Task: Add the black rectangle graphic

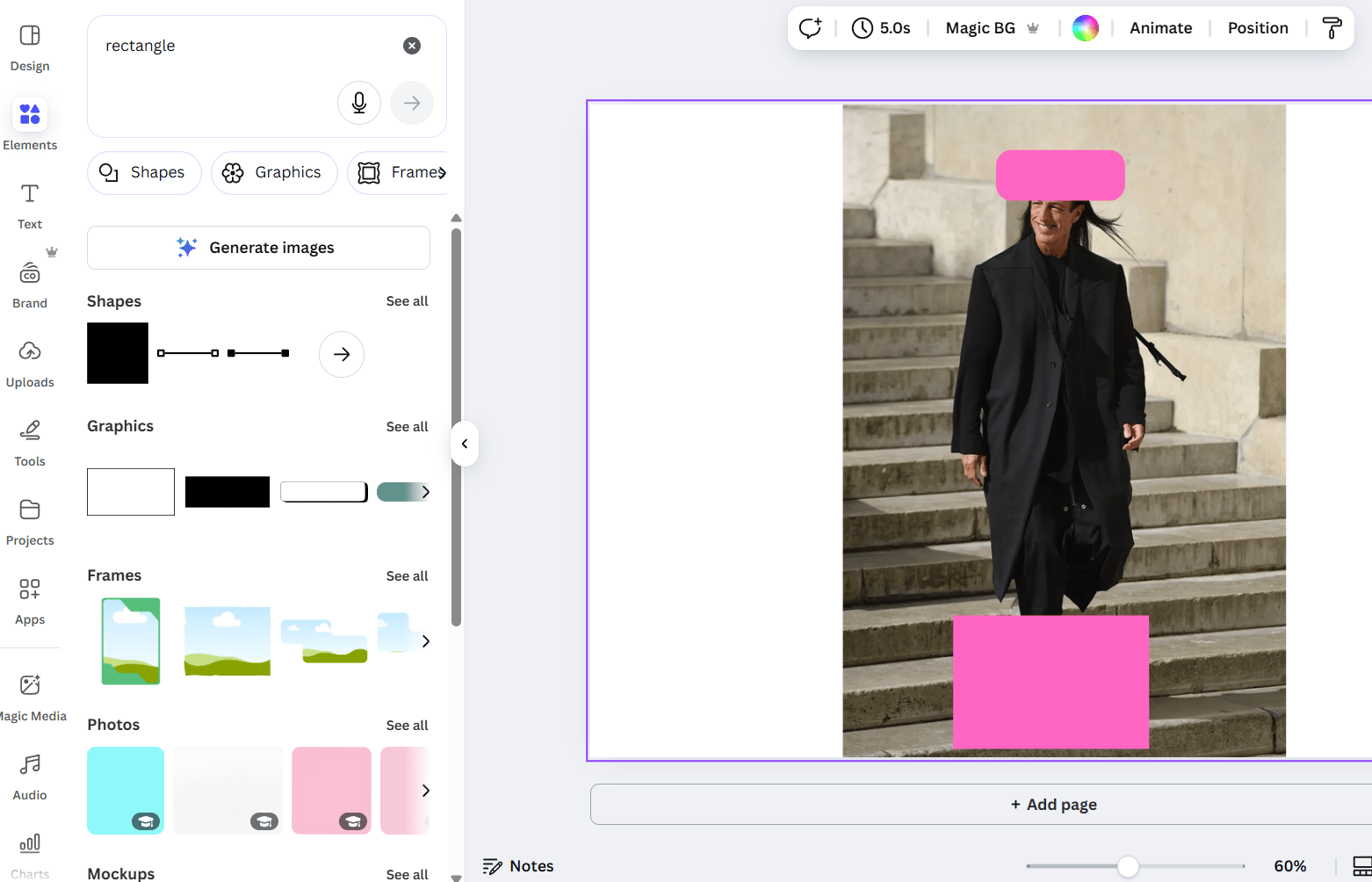Action: [227, 492]
